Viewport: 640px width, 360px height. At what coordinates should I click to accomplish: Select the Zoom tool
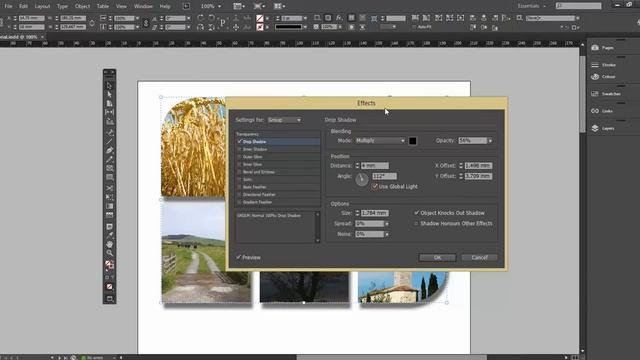pyautogui.click(x=109, y=253)
